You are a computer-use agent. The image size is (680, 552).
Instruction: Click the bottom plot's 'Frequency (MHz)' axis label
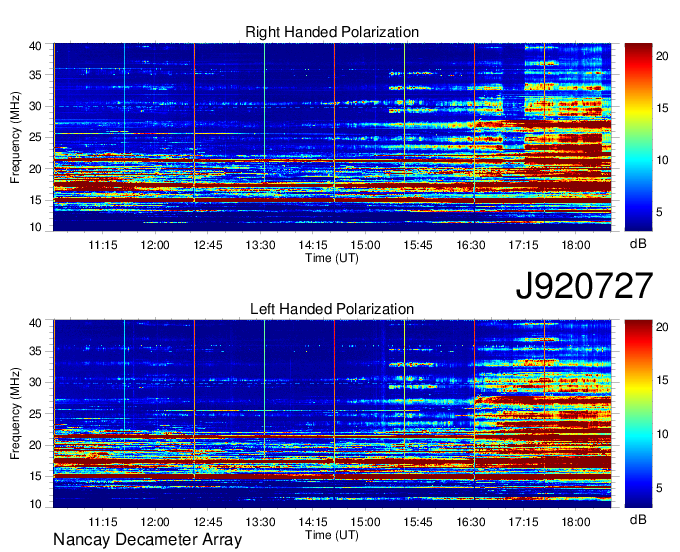tap(15, 414)
